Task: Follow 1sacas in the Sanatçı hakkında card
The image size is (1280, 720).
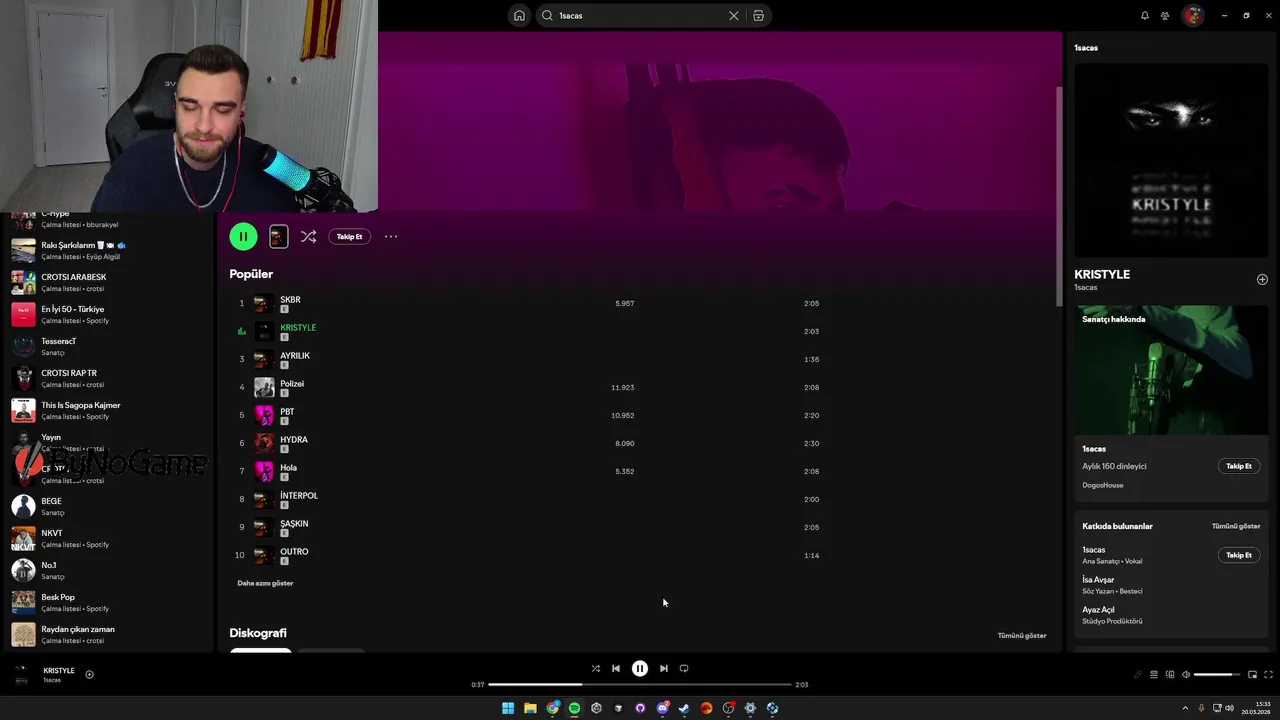Action: click(1239, 466)
